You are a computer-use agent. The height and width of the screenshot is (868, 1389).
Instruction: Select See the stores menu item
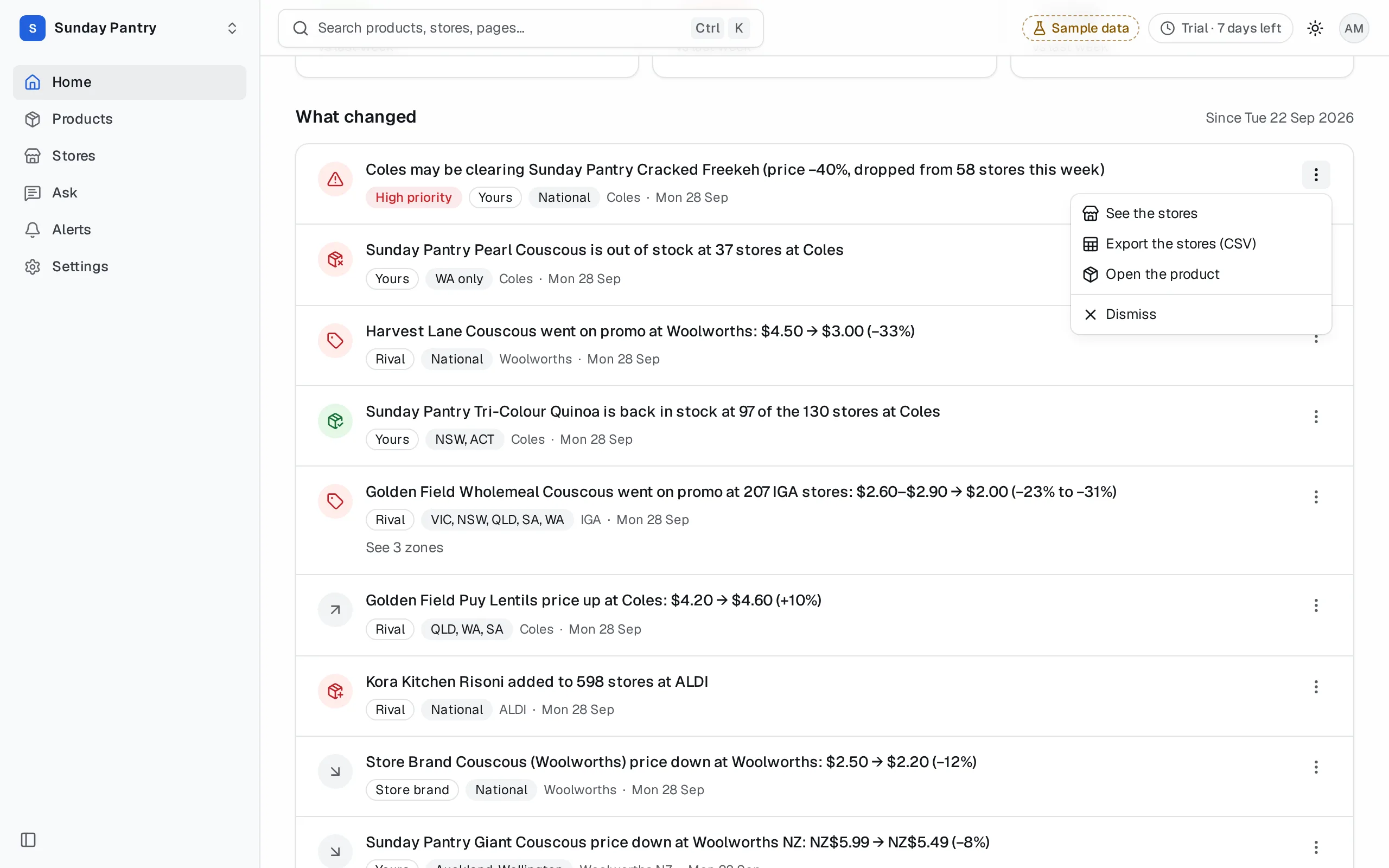1201,214
